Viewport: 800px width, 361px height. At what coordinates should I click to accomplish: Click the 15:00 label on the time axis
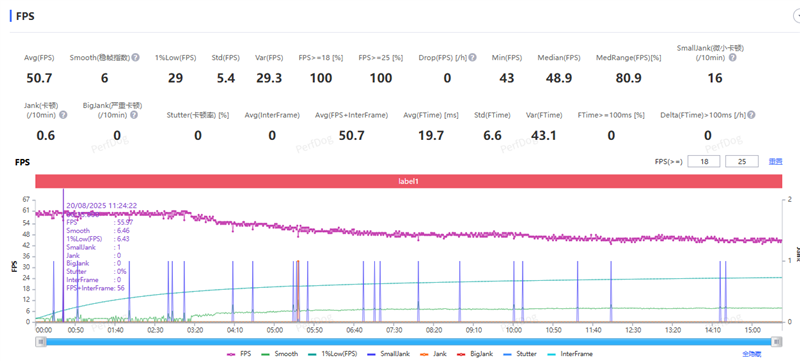tap(753, 330)
